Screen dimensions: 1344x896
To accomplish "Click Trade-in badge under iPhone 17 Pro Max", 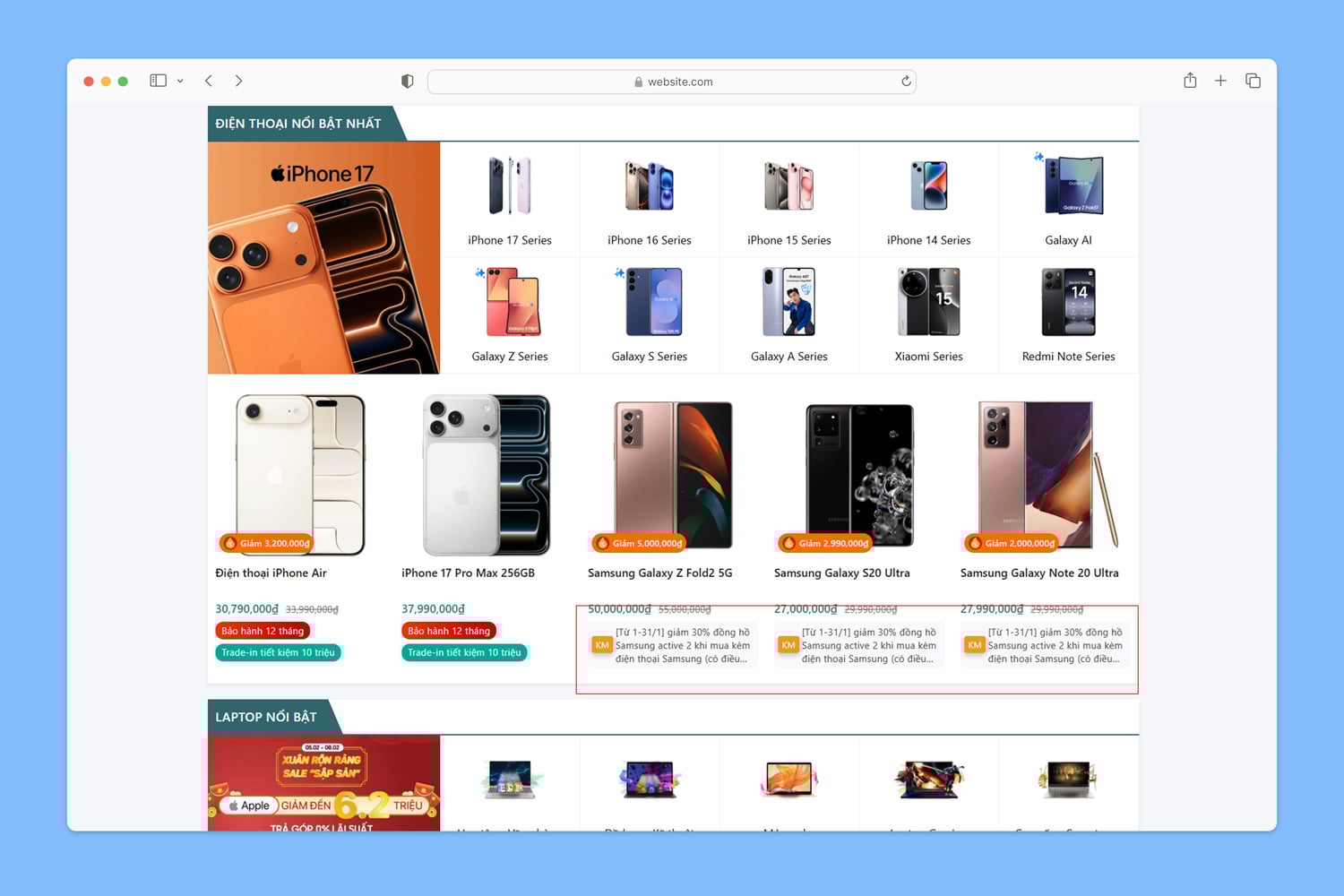I will pyautogui.click(x=464, y=652).
